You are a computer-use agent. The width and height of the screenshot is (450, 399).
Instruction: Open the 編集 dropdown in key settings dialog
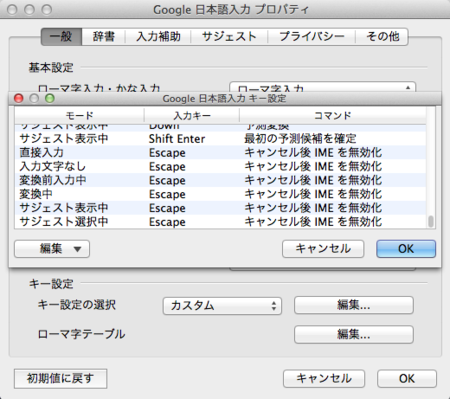coord(52,249)
